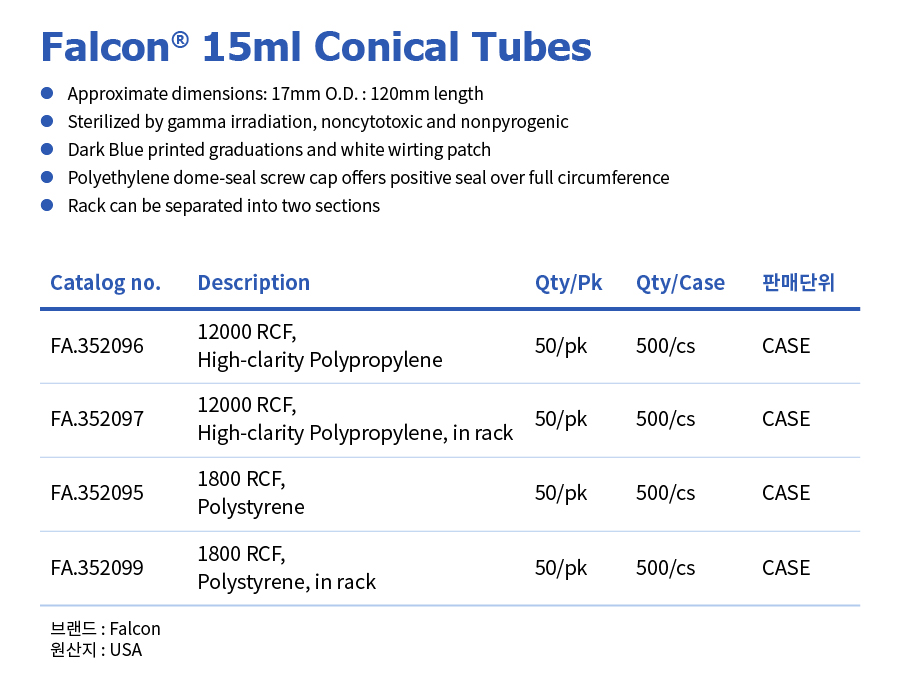Select catalog number FA.352097
Image resolution: width=900 pixels, height=685 pixels.
pos(97,419)
